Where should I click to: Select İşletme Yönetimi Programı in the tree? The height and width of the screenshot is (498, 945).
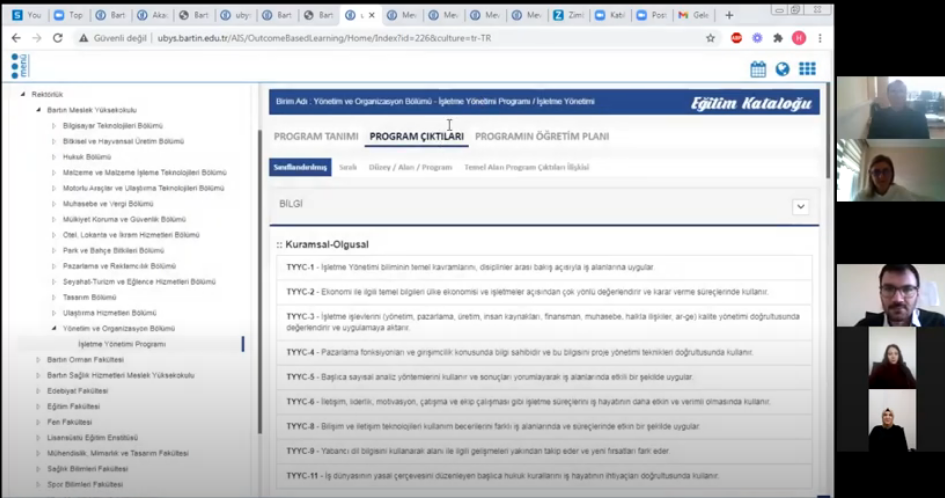pyautogui.click(x=121, y=344)
